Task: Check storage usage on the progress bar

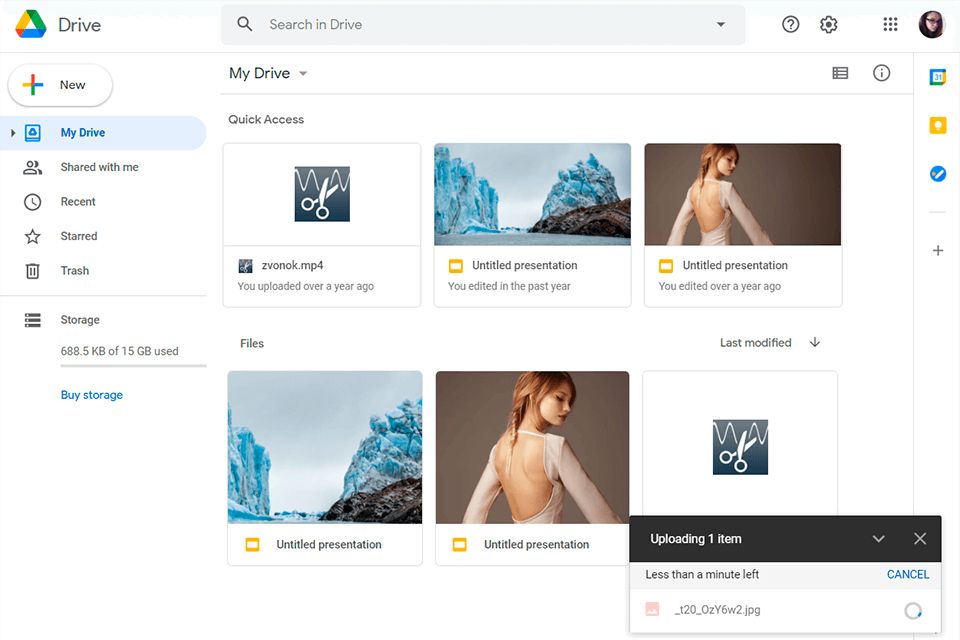Action: 133,367
